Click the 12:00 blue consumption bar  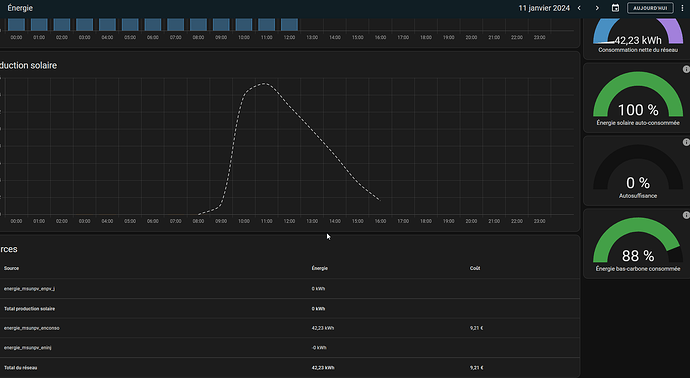289,25
